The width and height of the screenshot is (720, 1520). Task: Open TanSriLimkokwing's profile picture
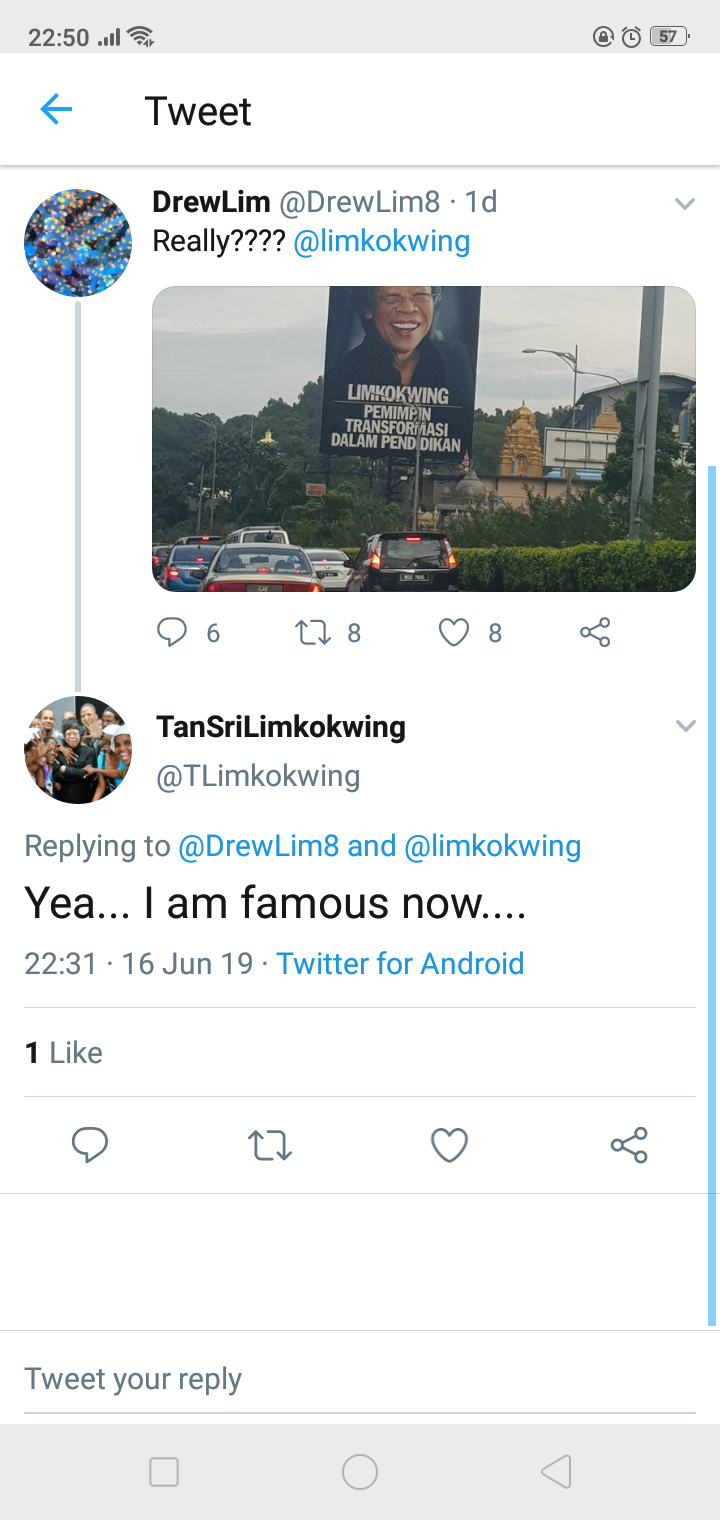(78, 750)
